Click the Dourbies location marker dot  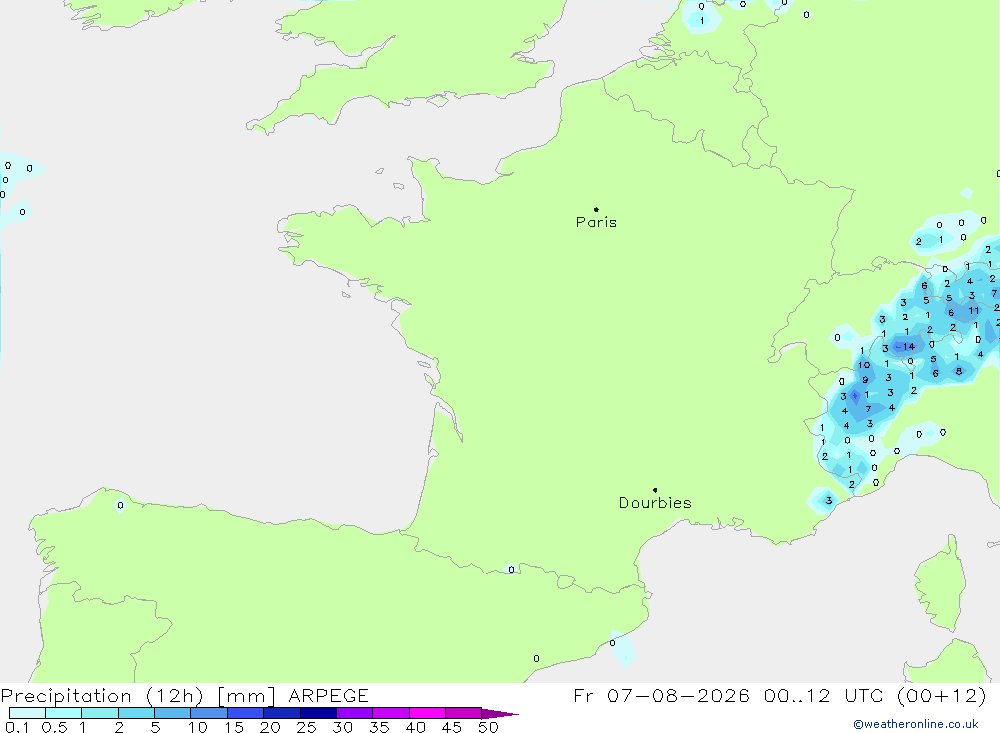[655, 490]
